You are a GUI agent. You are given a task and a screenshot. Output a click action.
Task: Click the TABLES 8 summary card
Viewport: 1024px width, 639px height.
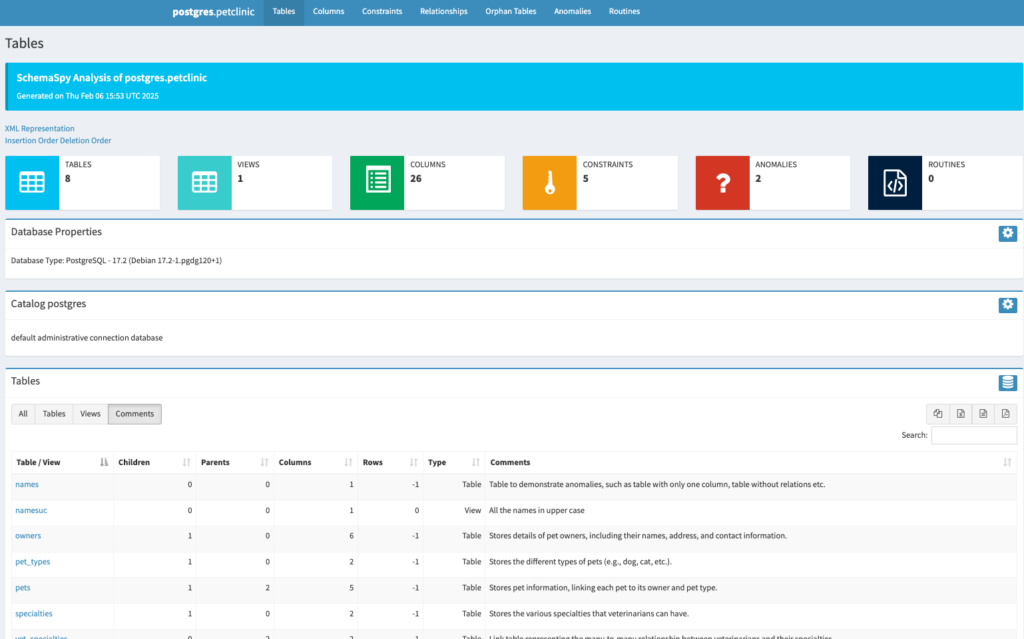[x=82, y=182]
